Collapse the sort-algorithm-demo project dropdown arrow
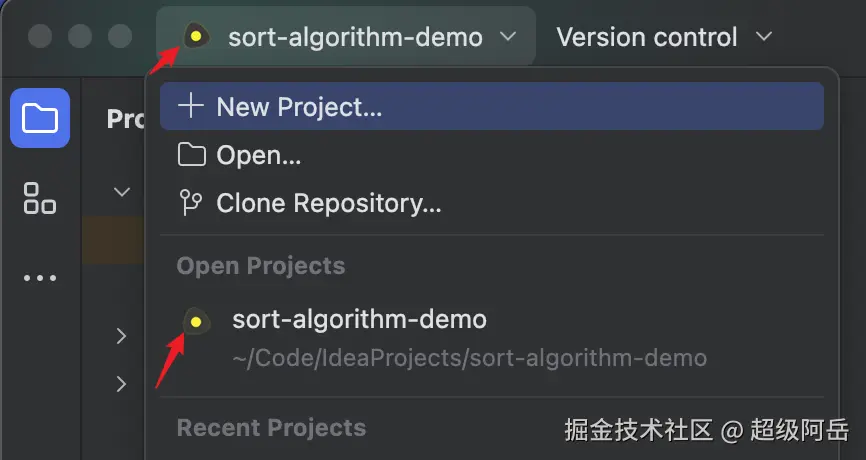The width and height of the screenshot is (866, 460). click(508, 37)
